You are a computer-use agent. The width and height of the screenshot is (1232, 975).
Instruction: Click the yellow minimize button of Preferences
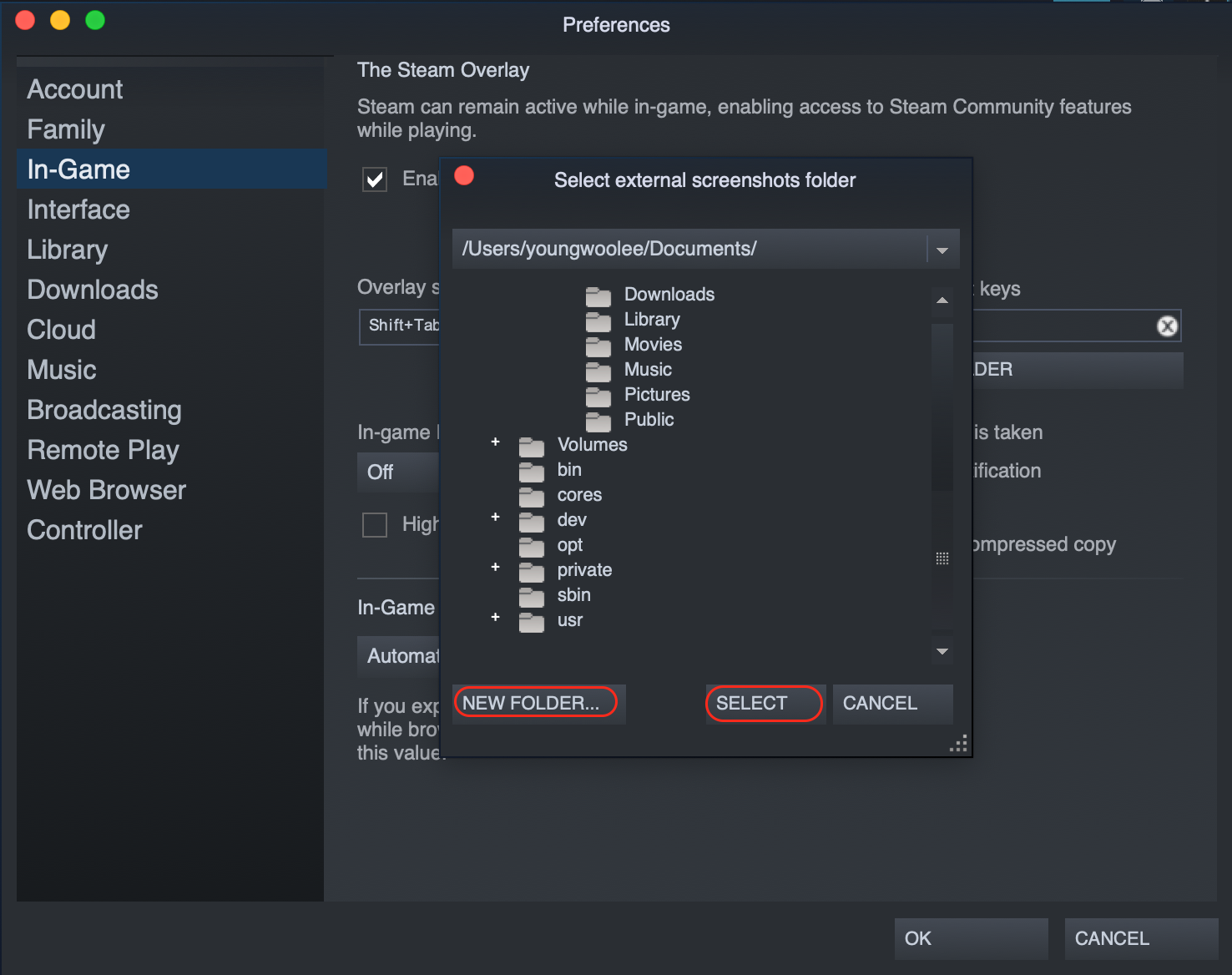pyautogui.click(x=60, y=20)
